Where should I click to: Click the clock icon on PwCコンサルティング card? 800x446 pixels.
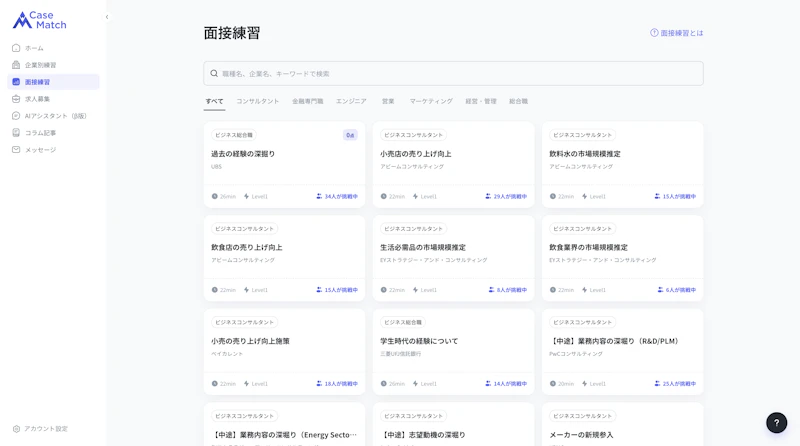(553, 384)
